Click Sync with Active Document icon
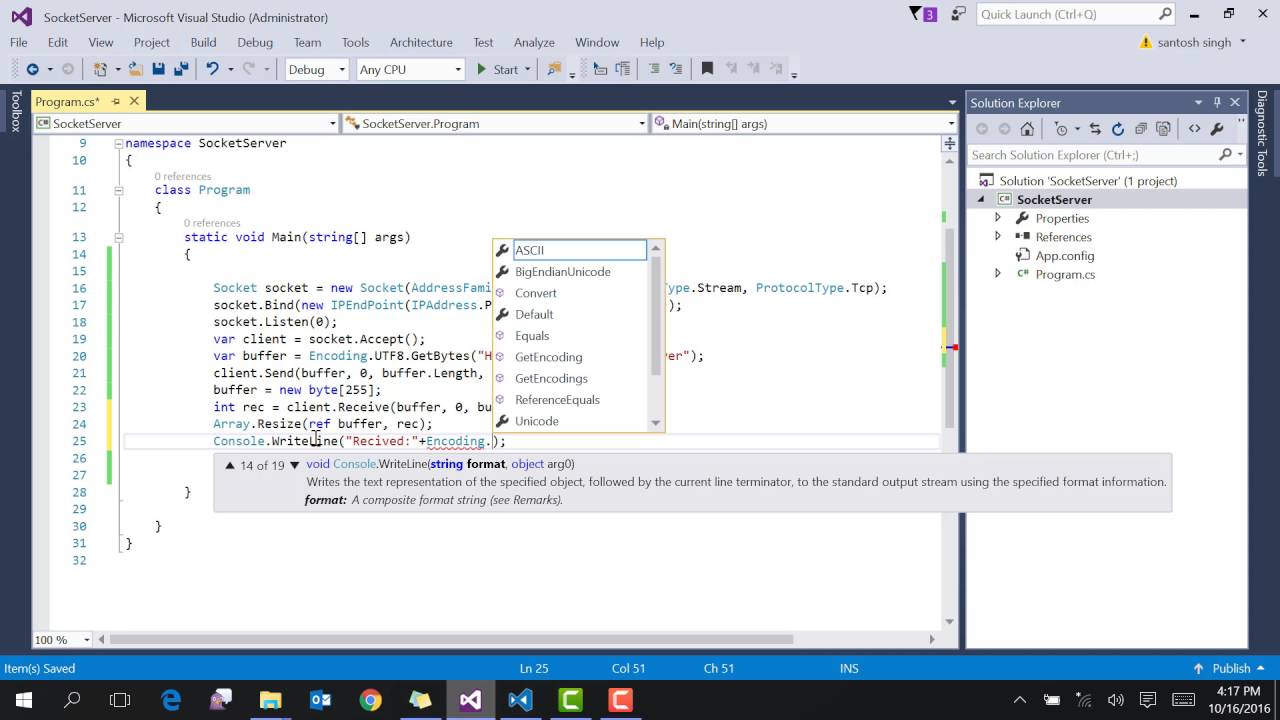The width and height of the screenshot is (1280, 720). [x=1095, y=129]
